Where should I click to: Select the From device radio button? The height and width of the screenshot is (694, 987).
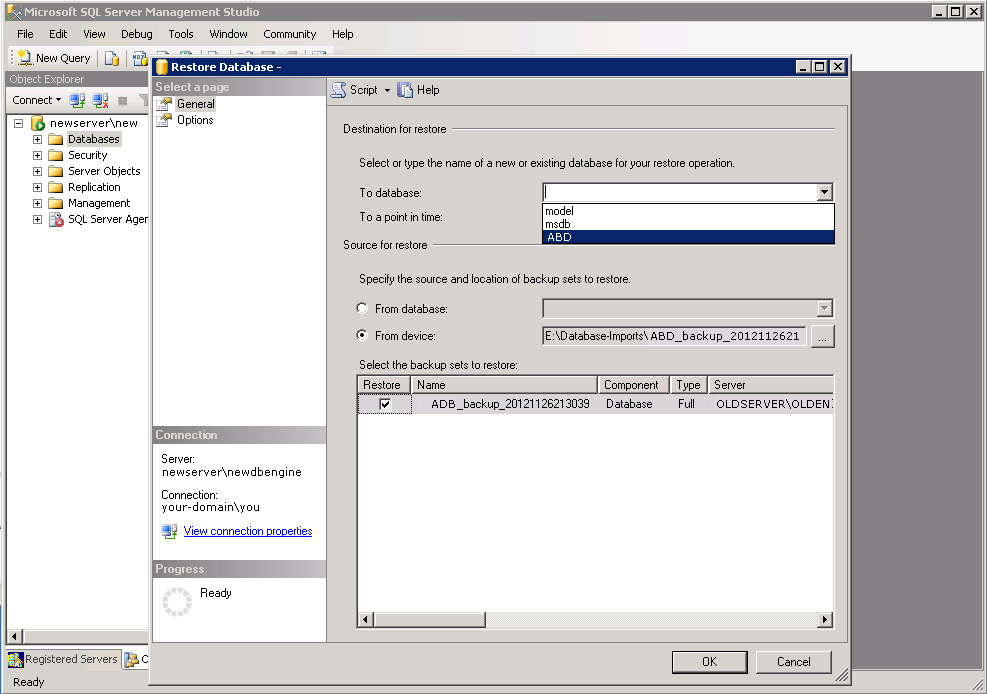(x=362, y=335)
